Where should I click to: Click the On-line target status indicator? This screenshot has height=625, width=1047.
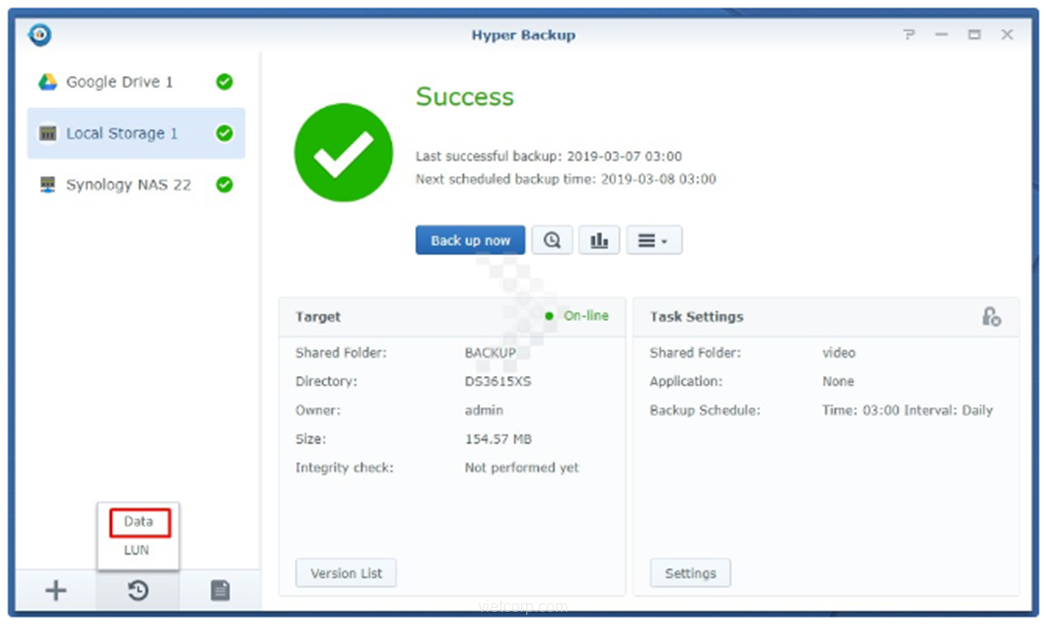click(578, 316)
